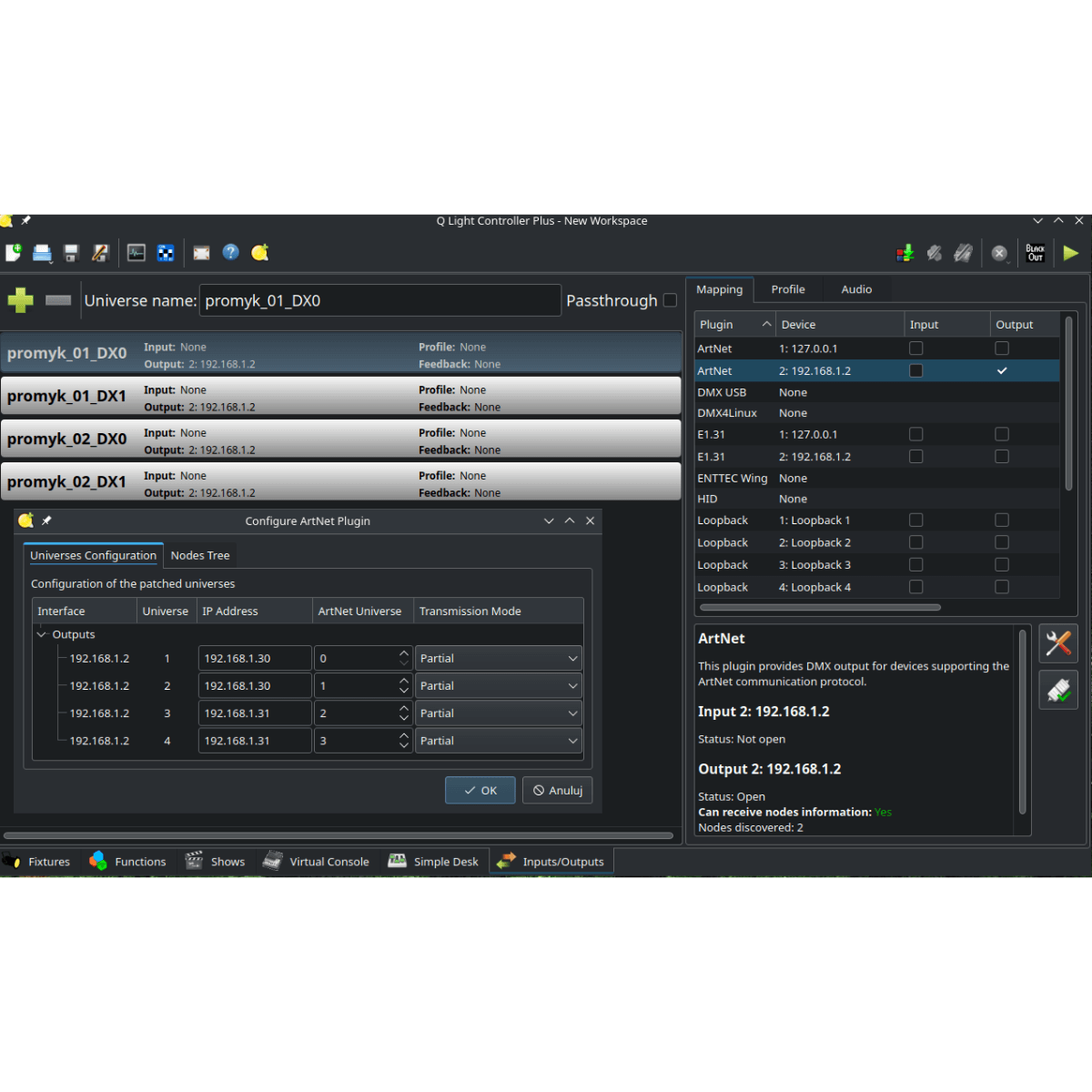Add a new universe with the green plus
The width and height of the screenshot is (1092, 1092).
(20, 300)
